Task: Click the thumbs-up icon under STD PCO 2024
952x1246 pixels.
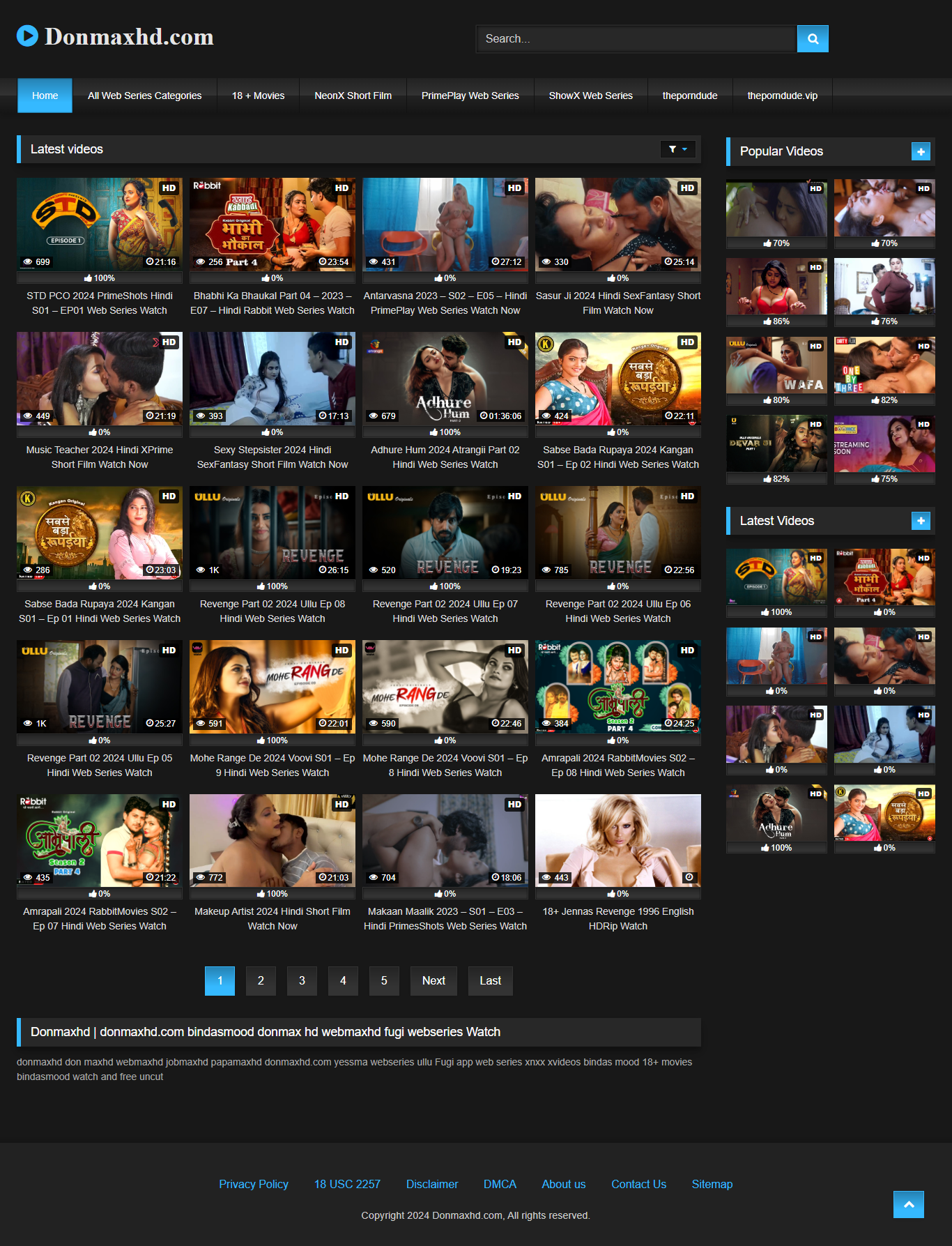Action: 89,278
